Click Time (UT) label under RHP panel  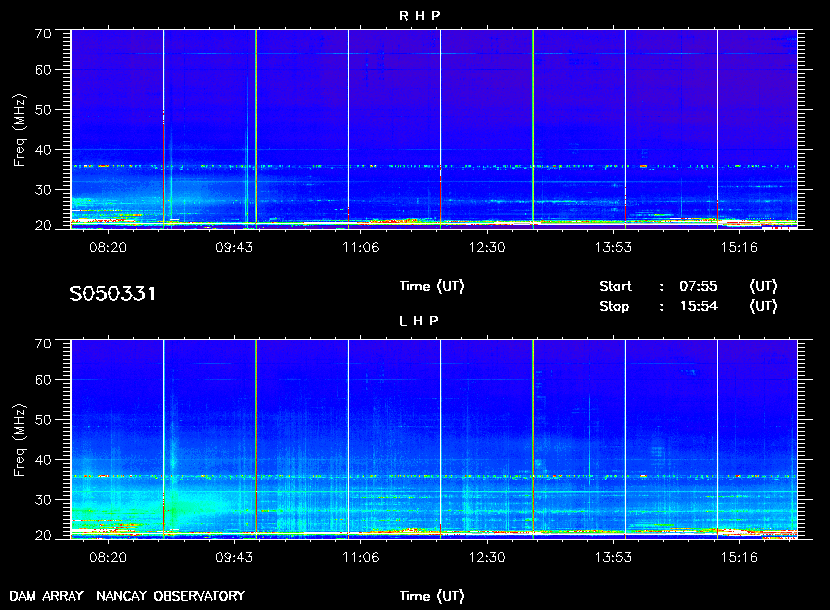432,286
